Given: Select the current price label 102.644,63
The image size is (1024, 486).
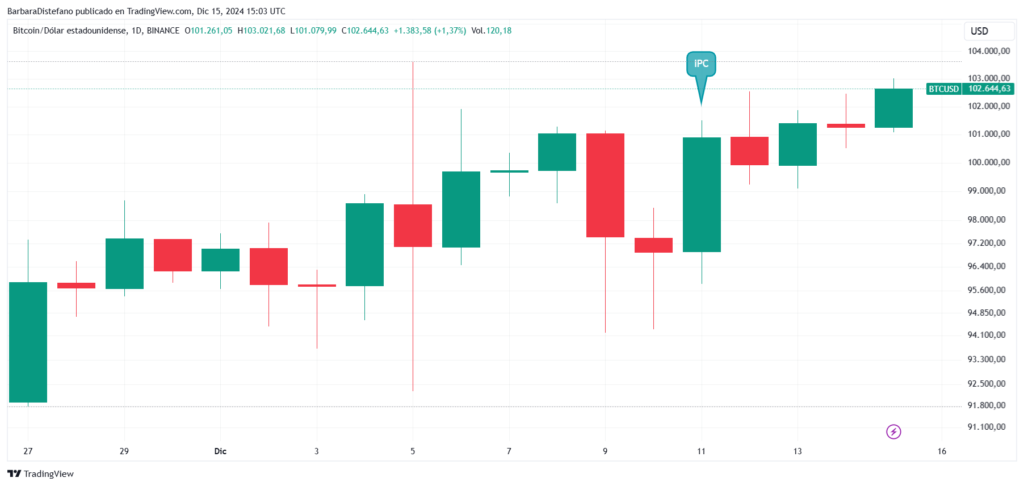Looking at the screenshot, I should (x=991, y=89).
